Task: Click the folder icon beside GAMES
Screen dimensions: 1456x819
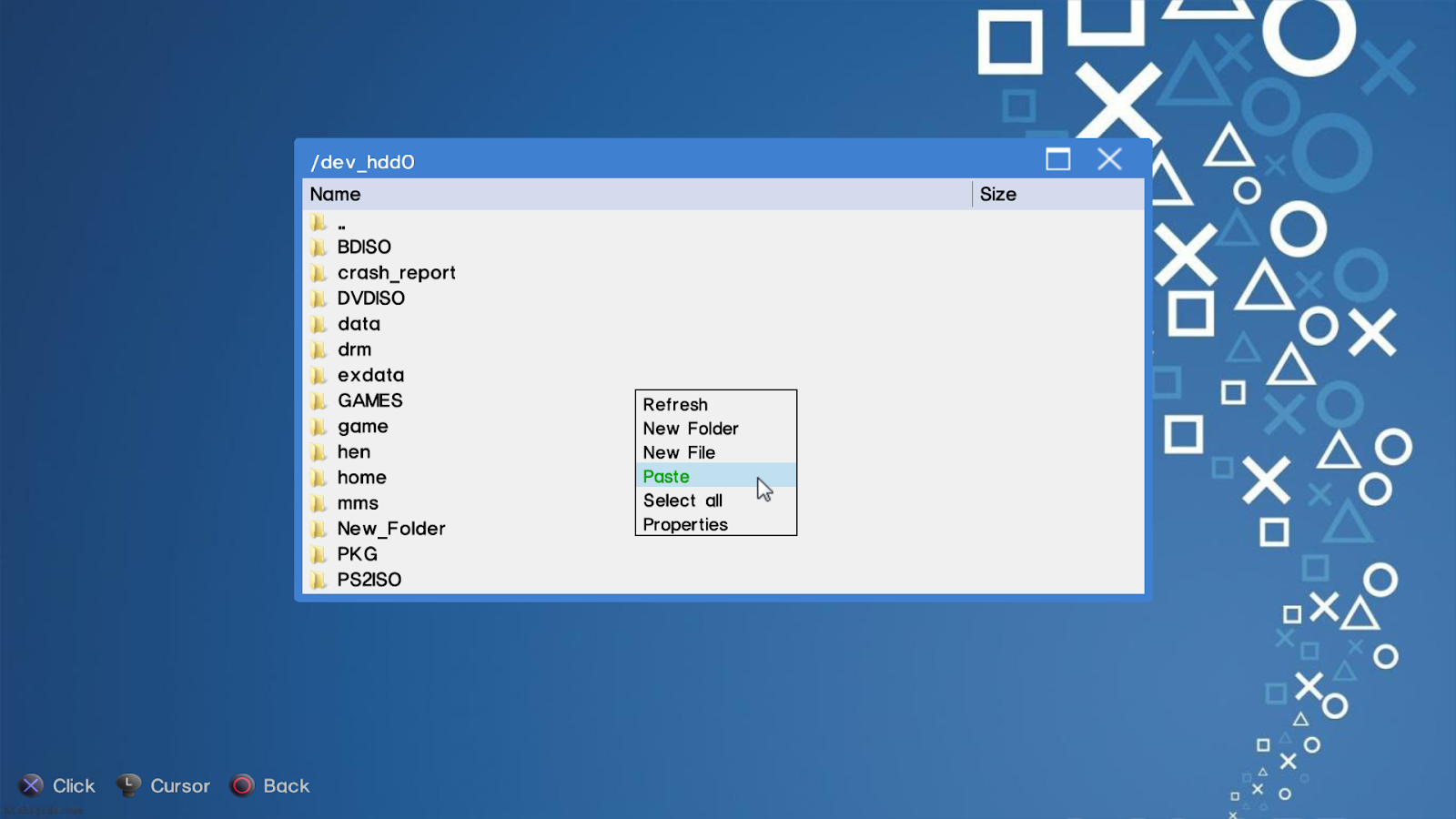Action: (x=318, y=399)
